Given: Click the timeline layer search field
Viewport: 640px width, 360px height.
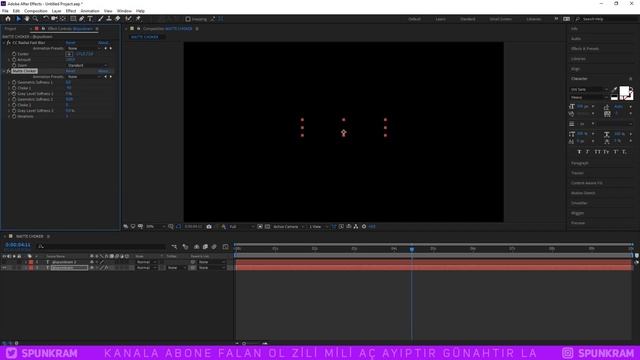Looking at the screenshot, I should pyautogui.click(x=101, y=247).
